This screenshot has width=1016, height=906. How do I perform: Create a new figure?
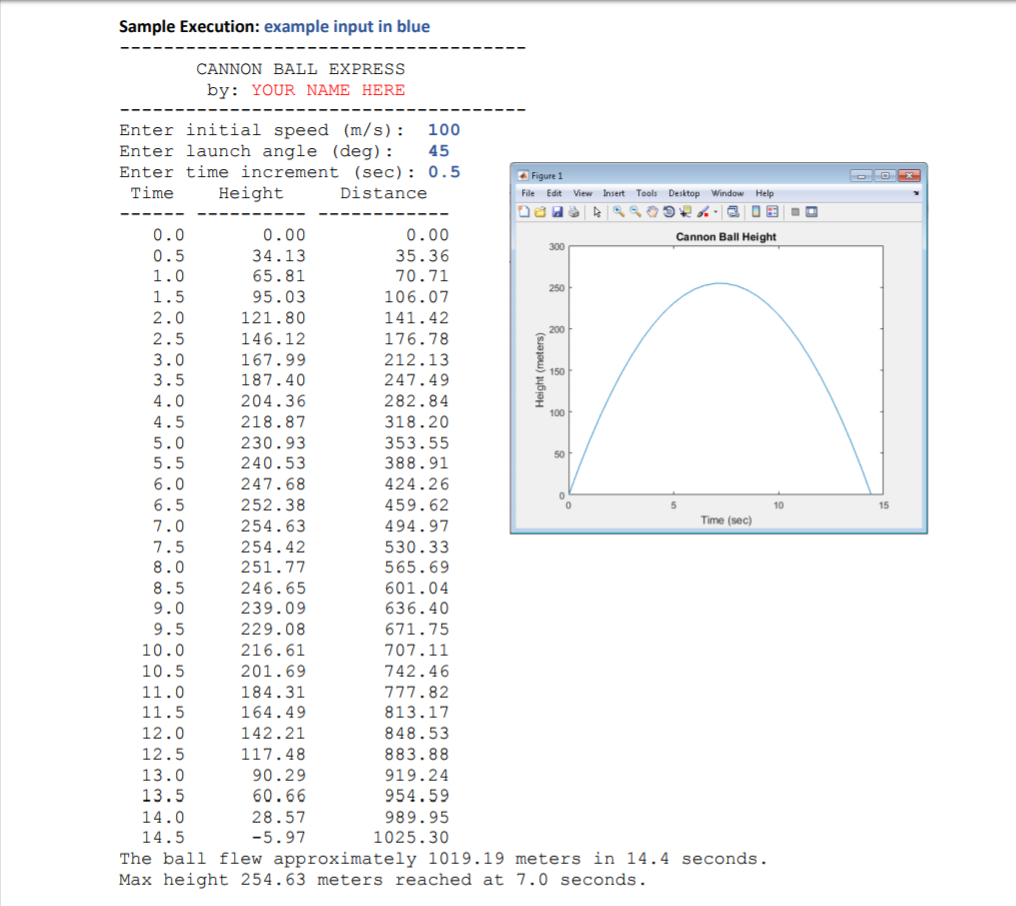(523, 211)
